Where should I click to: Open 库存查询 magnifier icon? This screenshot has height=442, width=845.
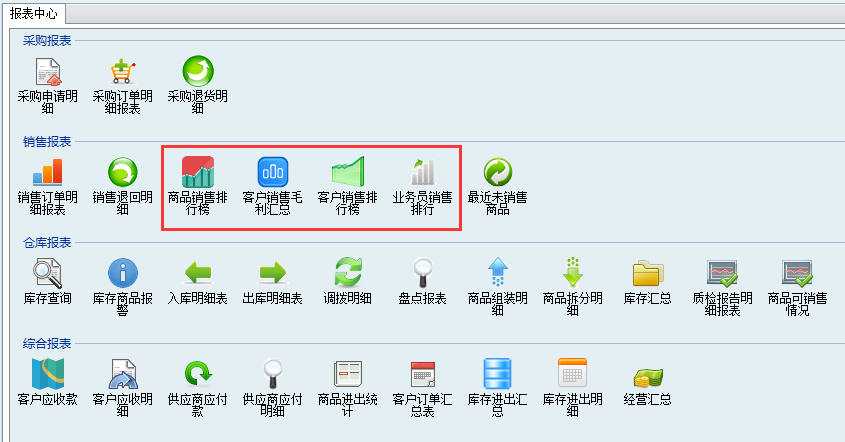[x=48, y=272]
